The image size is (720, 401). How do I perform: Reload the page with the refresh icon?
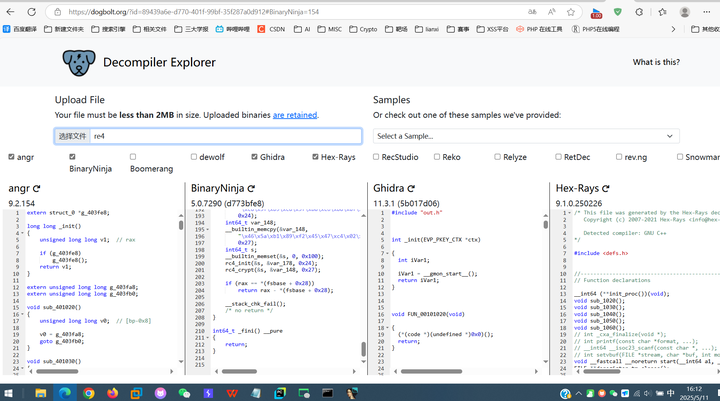click(31, 12)
